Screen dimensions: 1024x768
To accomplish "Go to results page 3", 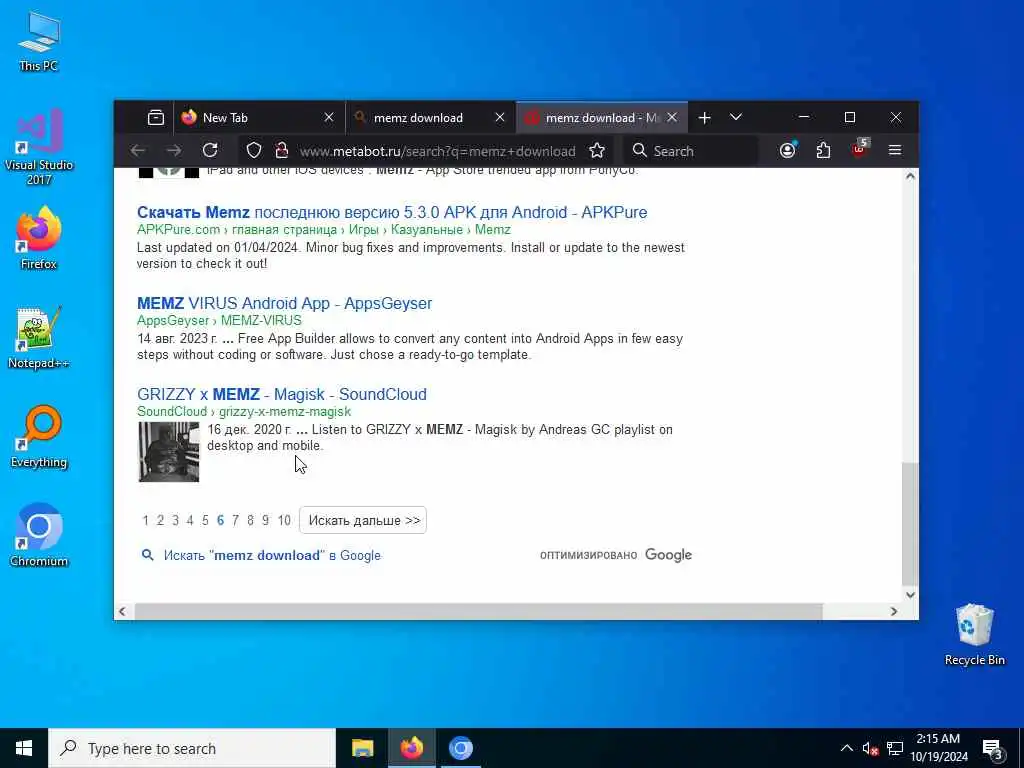I will click(x=175, y=520).
